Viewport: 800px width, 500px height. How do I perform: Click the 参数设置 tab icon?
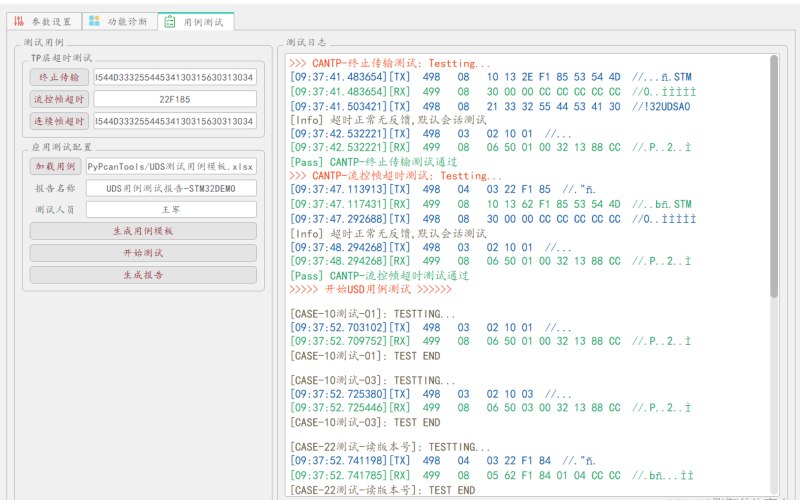click(x=19, y=21)
